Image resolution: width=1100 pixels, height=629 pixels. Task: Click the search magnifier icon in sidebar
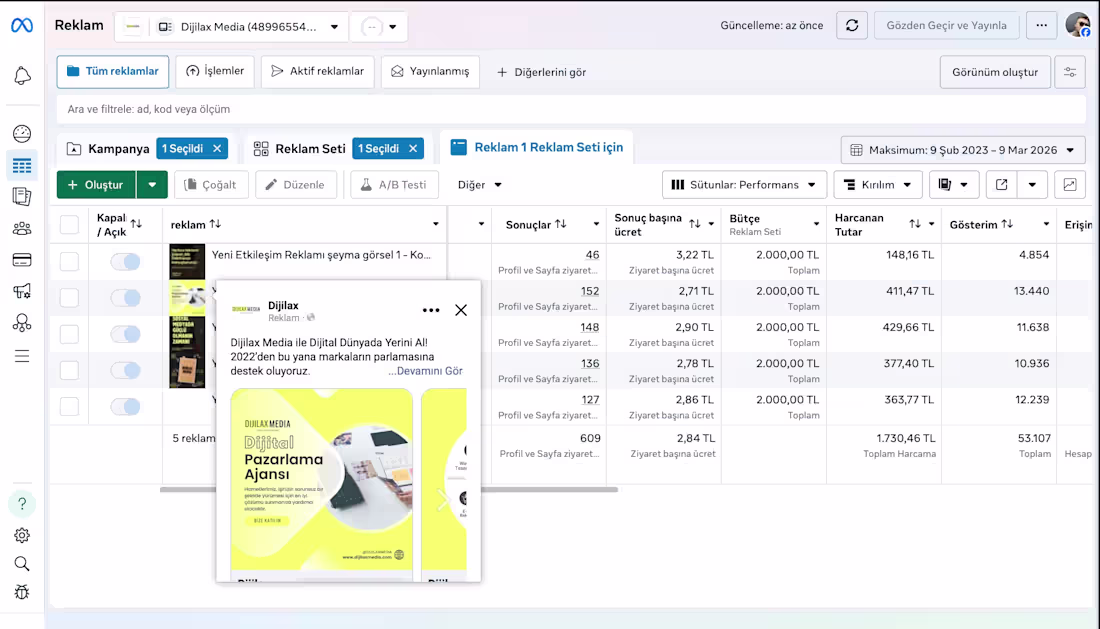(22, 564)
